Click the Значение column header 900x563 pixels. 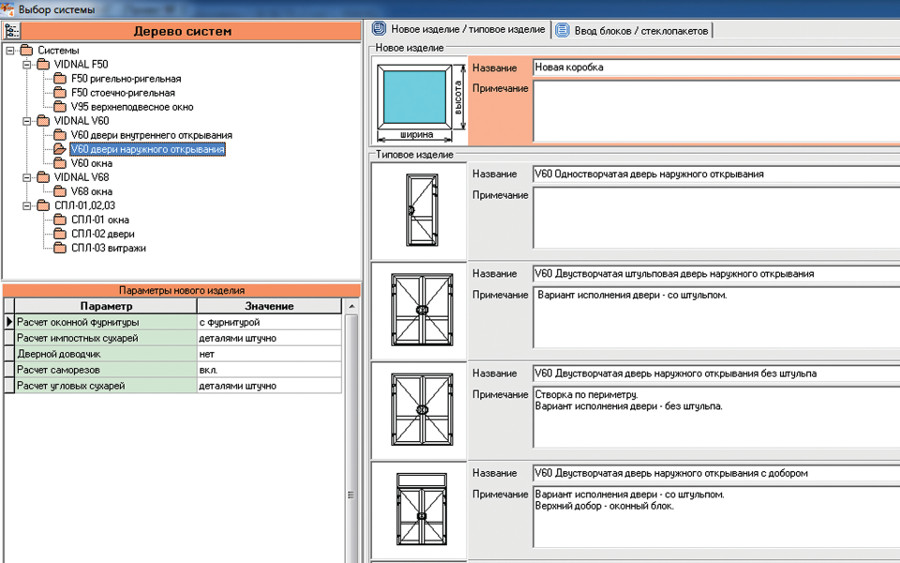269,306
